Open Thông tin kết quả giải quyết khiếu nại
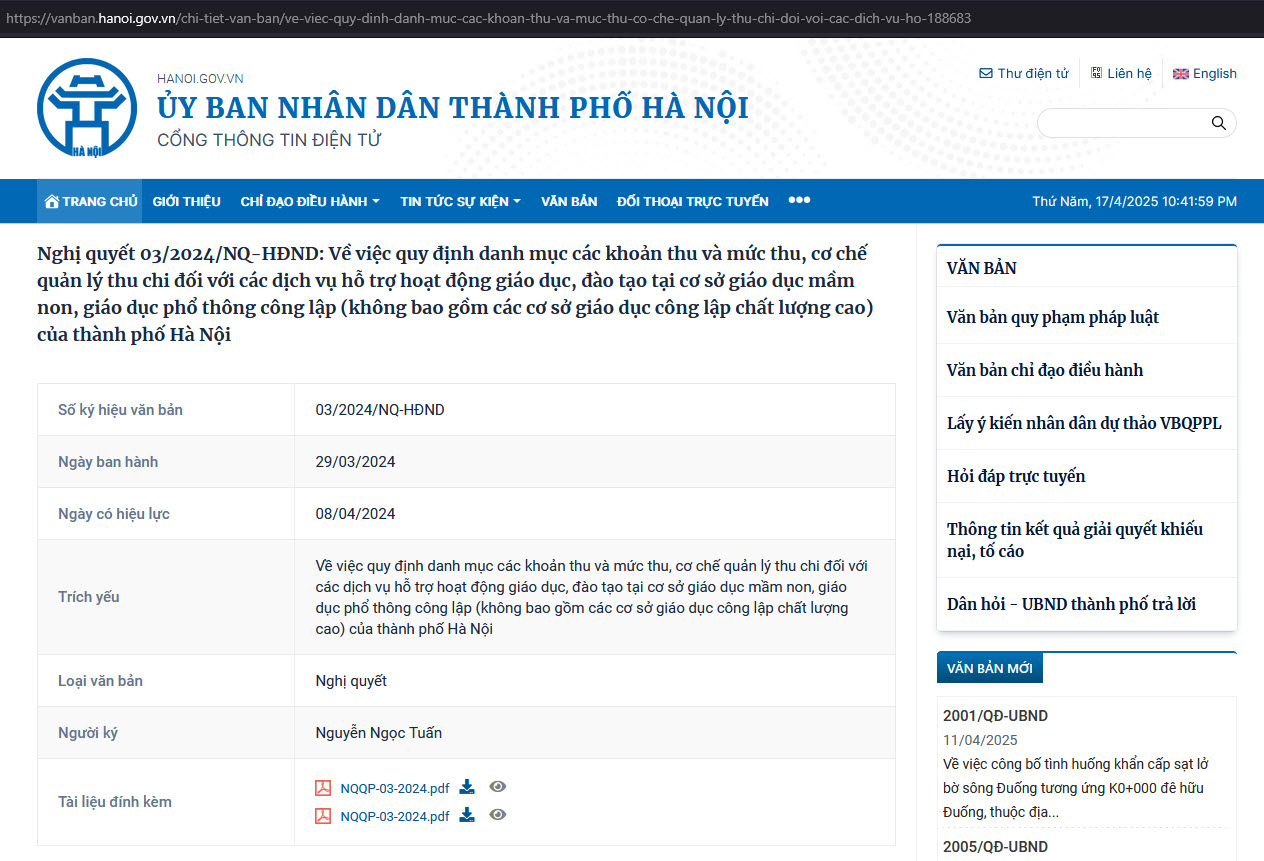 [x=1075, y=540]
